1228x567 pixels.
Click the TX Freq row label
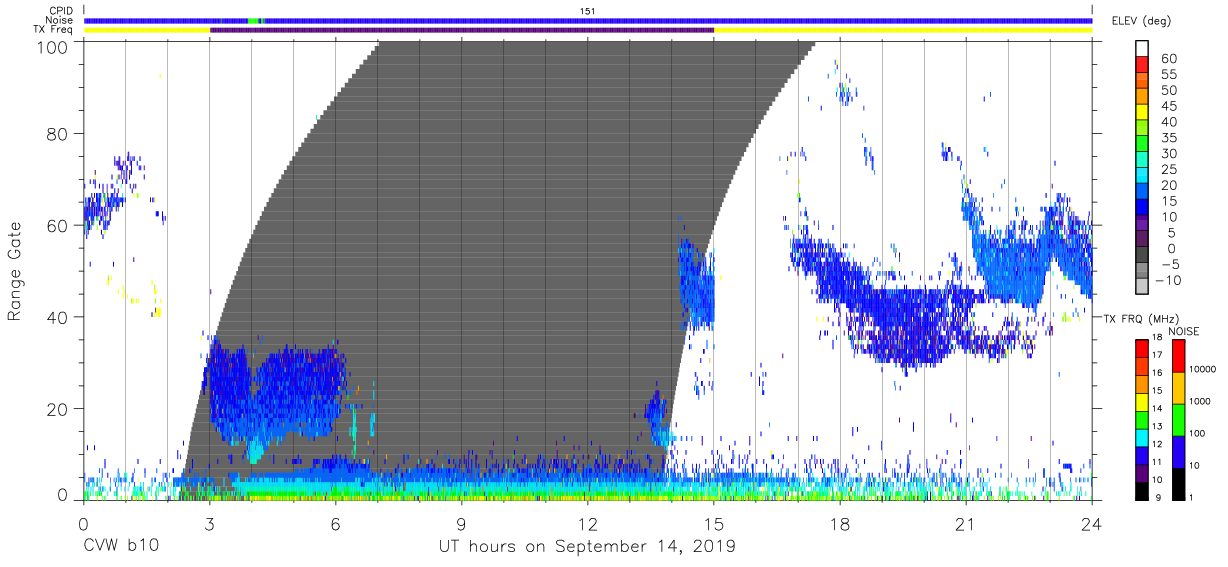coord(54,30)
